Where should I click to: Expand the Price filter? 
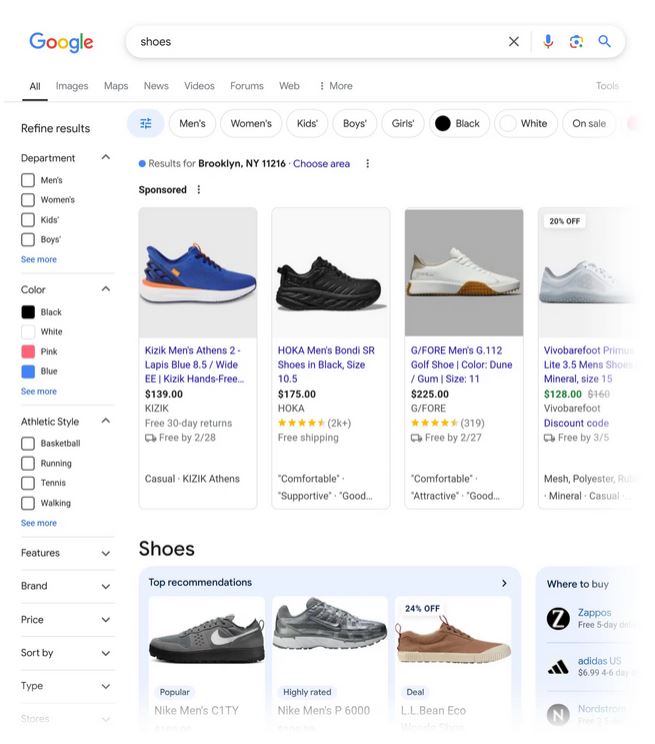point(106,620)
